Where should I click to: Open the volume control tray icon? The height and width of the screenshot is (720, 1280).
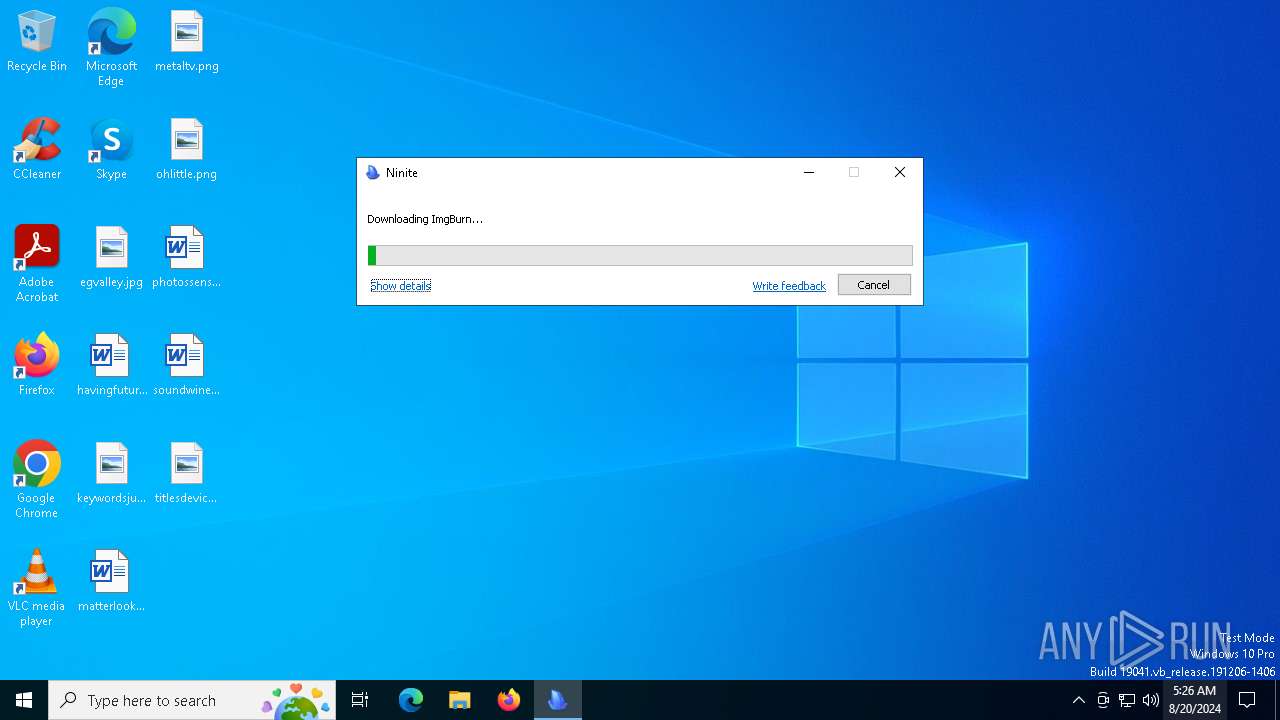click(1151, 700)
